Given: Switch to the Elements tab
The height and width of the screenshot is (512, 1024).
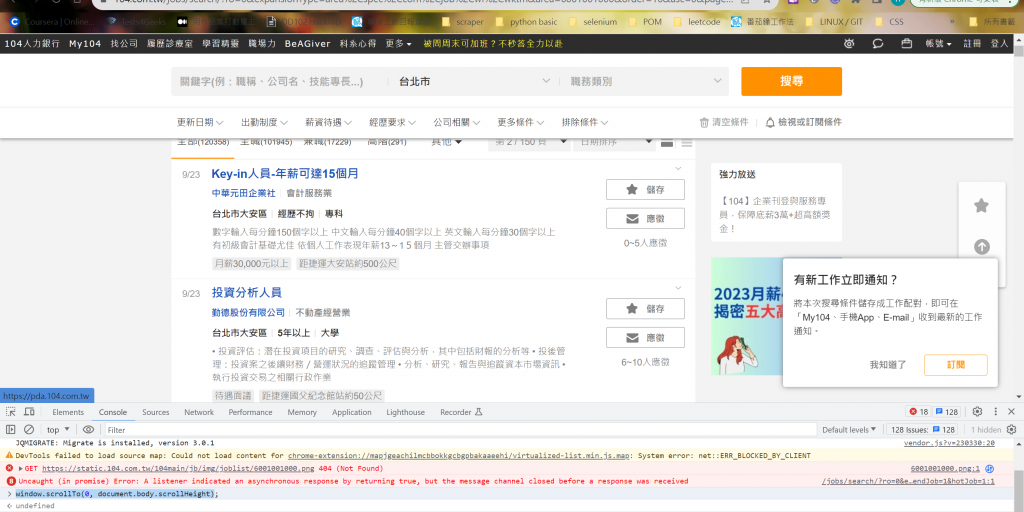Looking at the screenshot, I should pyautogui.click(x=68, y=412).
